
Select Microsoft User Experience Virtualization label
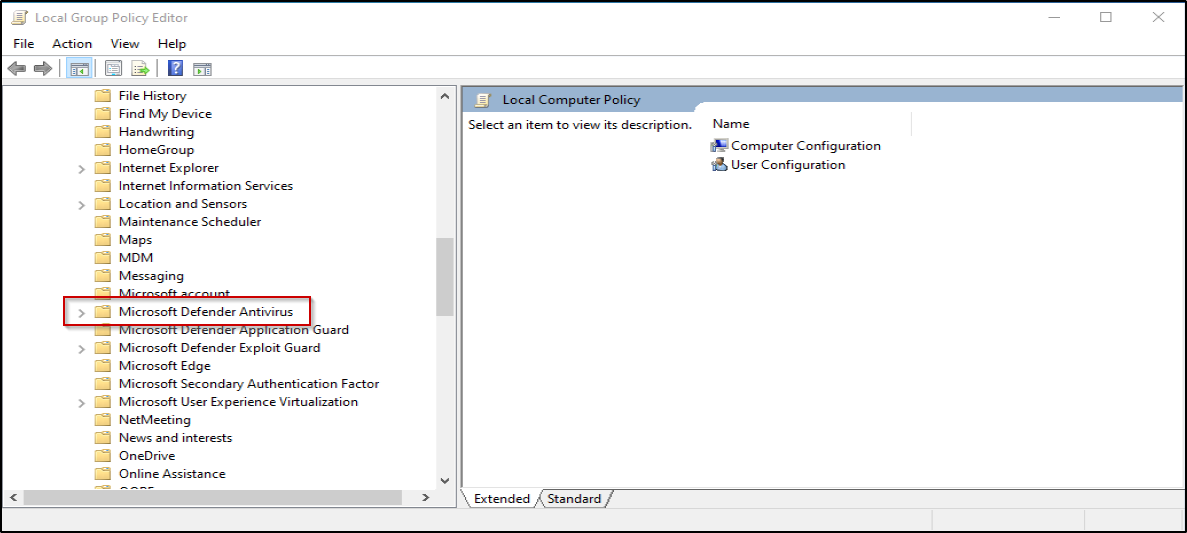click(238, 401)
